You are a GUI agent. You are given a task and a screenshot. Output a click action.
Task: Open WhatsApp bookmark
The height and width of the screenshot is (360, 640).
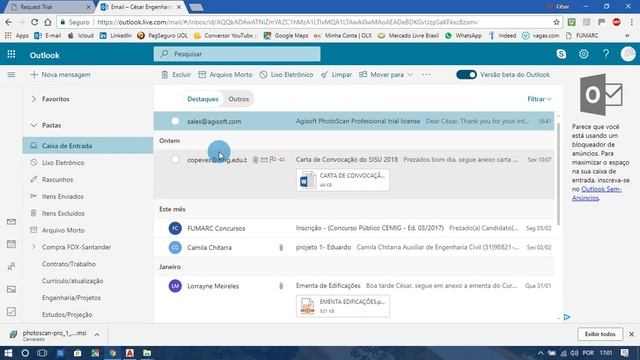(463, 36)
